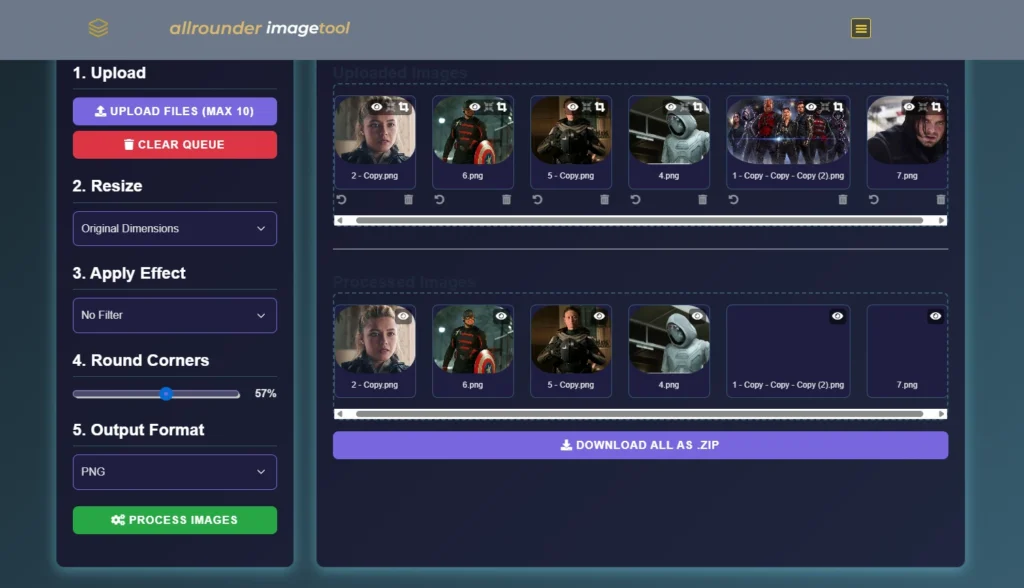Select uploaded 1 - Copy - Copy - Copy (2).png group thumbnail
The image size is (1024, 588).
click(x=788, y=130)
